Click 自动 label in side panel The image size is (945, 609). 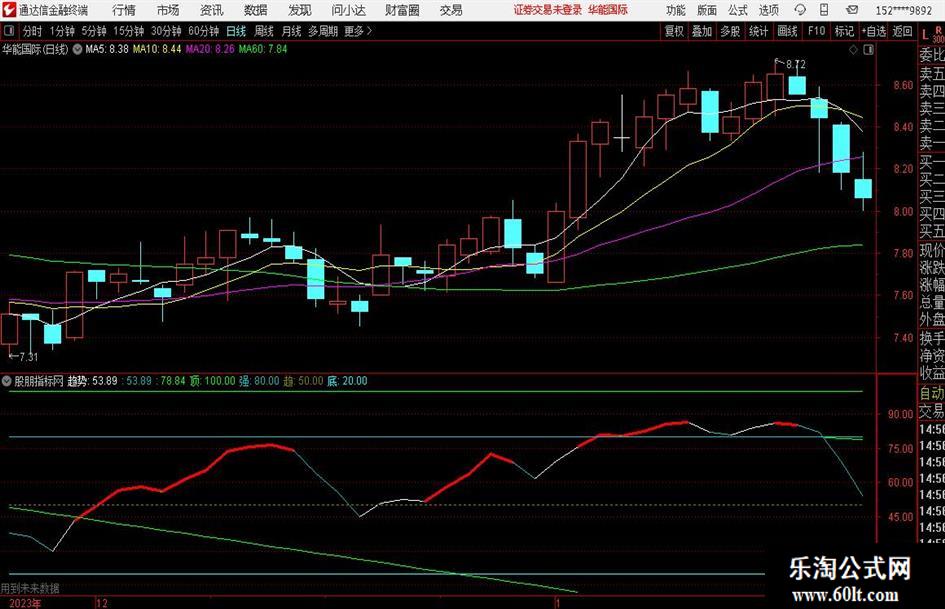click(932, 393)
